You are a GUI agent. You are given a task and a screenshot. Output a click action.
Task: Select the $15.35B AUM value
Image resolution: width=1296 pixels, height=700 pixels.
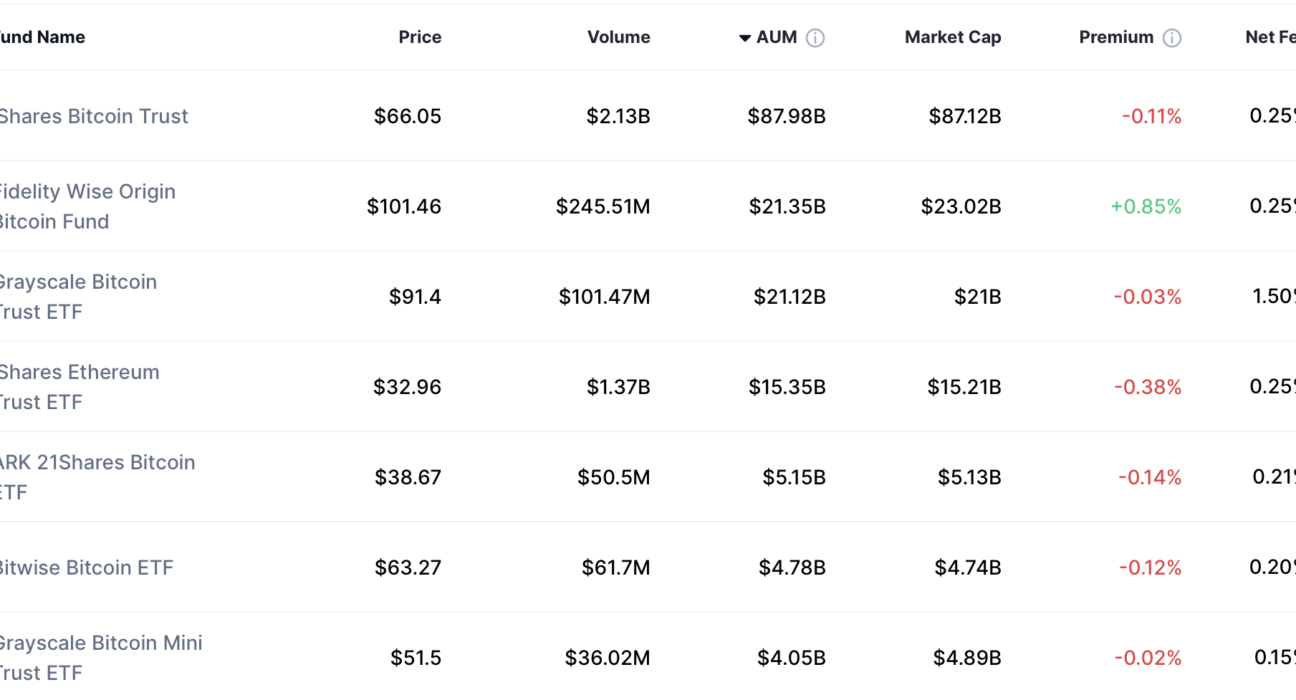(x=788, y=386)
